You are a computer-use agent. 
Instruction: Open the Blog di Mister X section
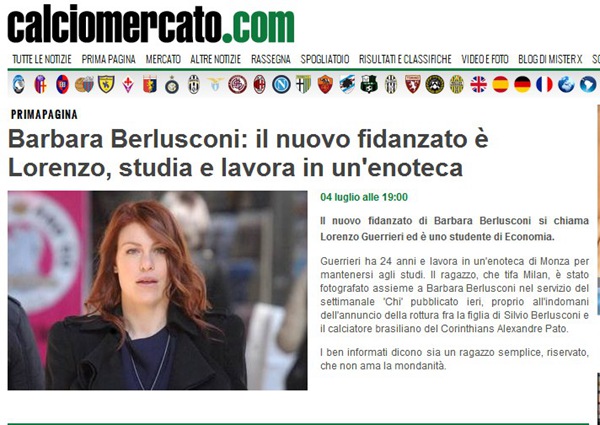coord(550,59)
